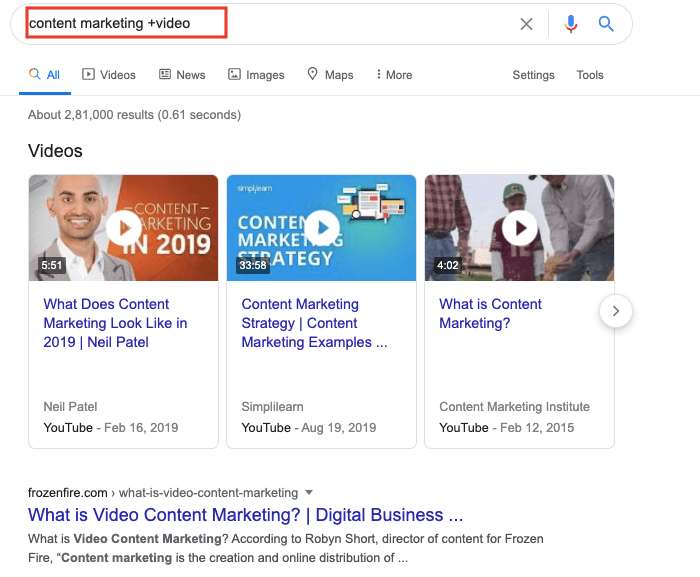This screenshot has height=577, width=700.
Task: Open What is Content Marketing? title link
Action: pyautogui.click(x=490, y=314)
